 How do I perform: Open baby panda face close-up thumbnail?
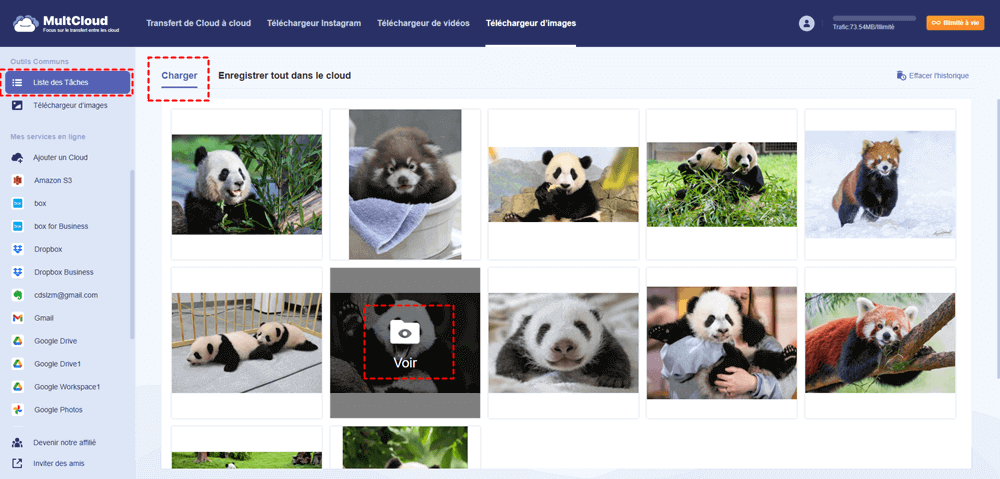coord(563,343)
